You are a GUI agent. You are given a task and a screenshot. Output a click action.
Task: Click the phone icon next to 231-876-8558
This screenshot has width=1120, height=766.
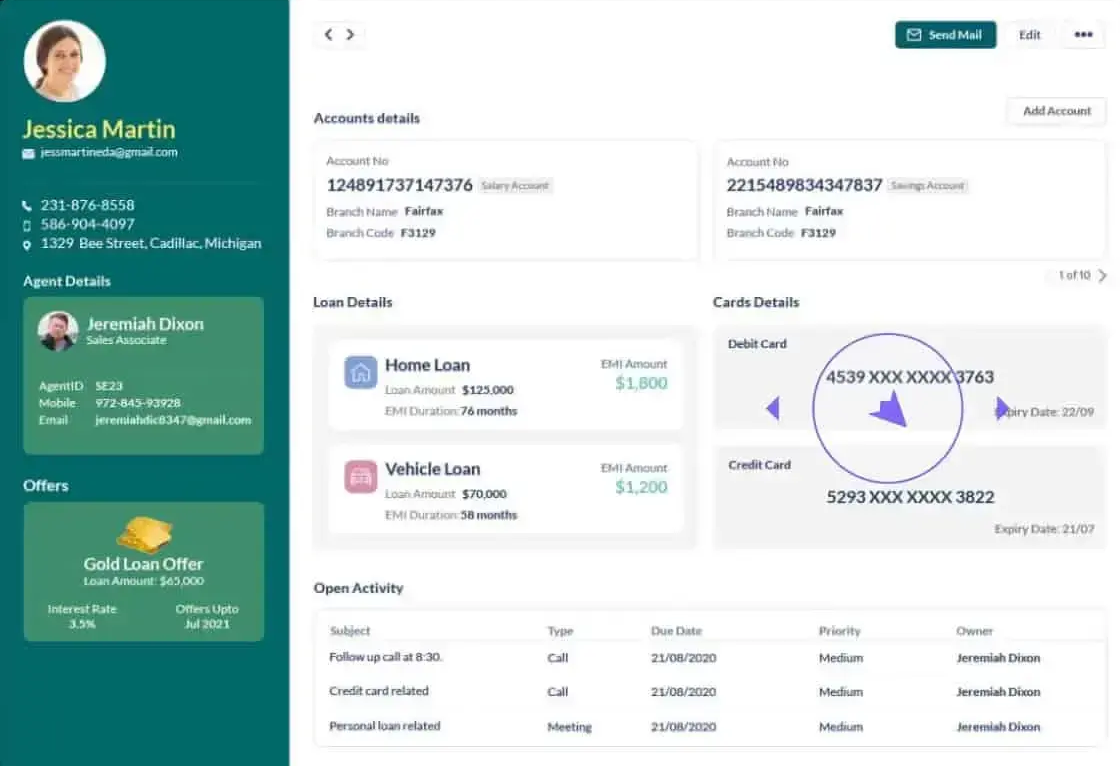[x=27, y=206]
